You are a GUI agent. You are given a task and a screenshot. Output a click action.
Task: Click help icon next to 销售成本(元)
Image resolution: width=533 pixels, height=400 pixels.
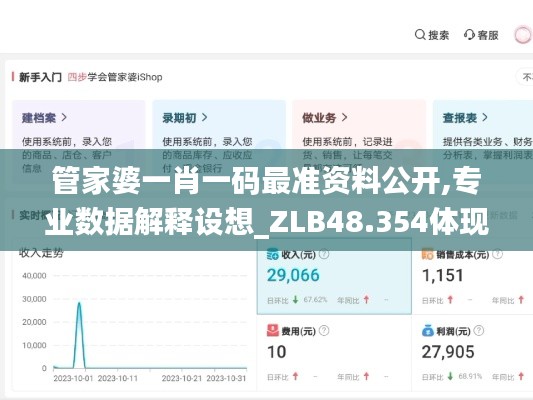[497, 254]
